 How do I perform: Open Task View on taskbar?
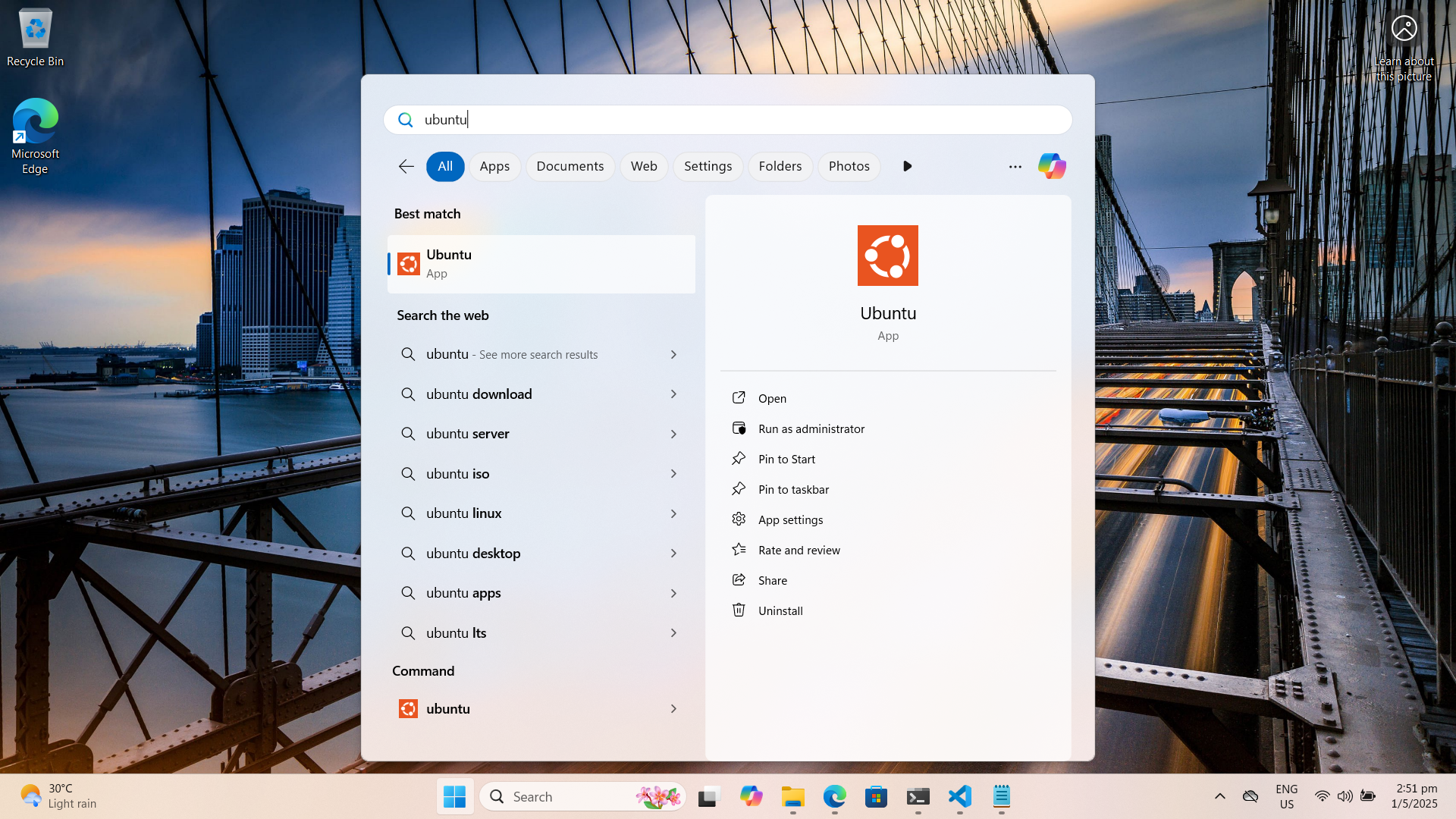708,796
